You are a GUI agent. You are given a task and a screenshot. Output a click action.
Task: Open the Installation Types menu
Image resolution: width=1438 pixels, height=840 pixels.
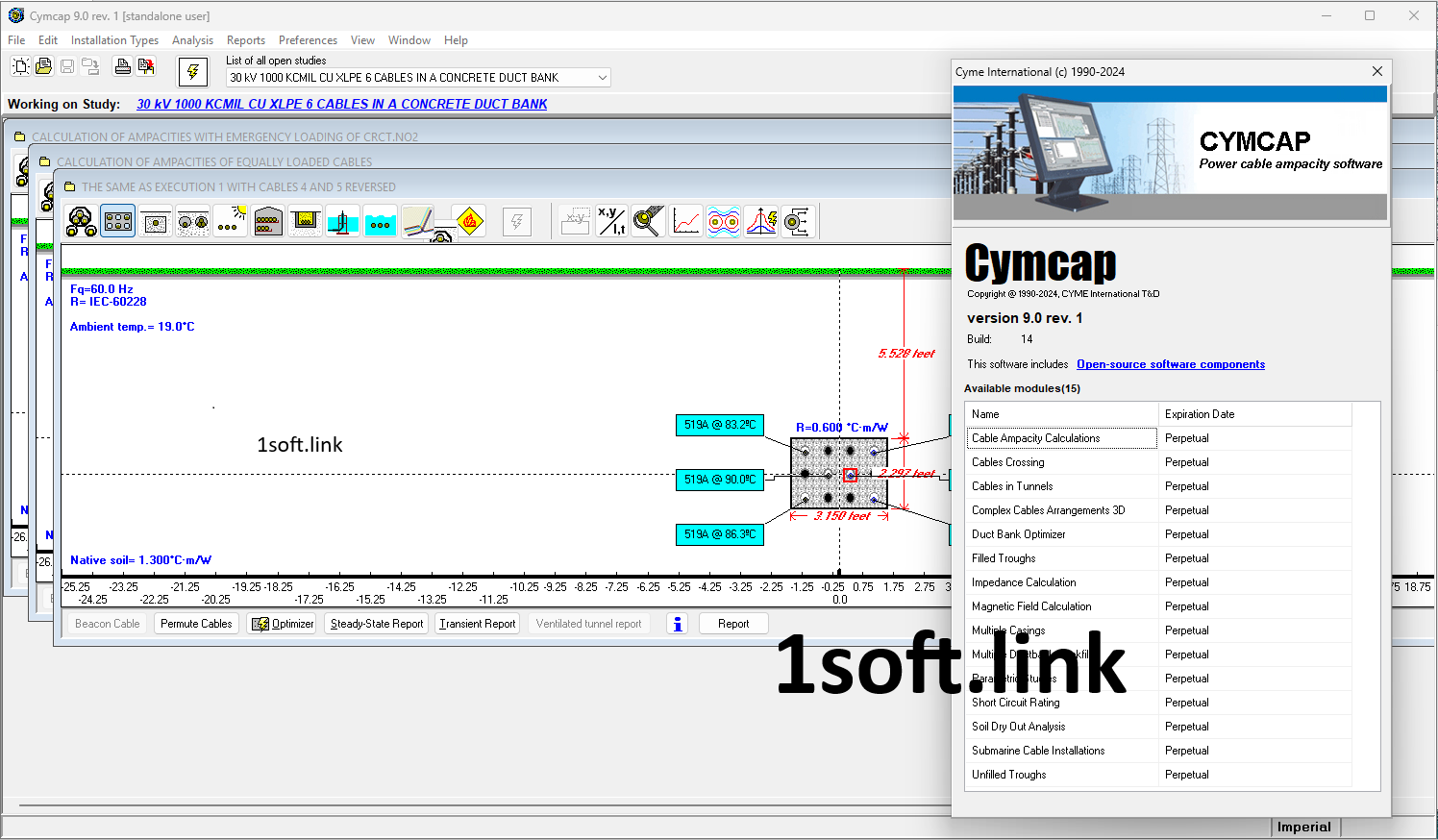pyautogui.click(x=114, y=40)
